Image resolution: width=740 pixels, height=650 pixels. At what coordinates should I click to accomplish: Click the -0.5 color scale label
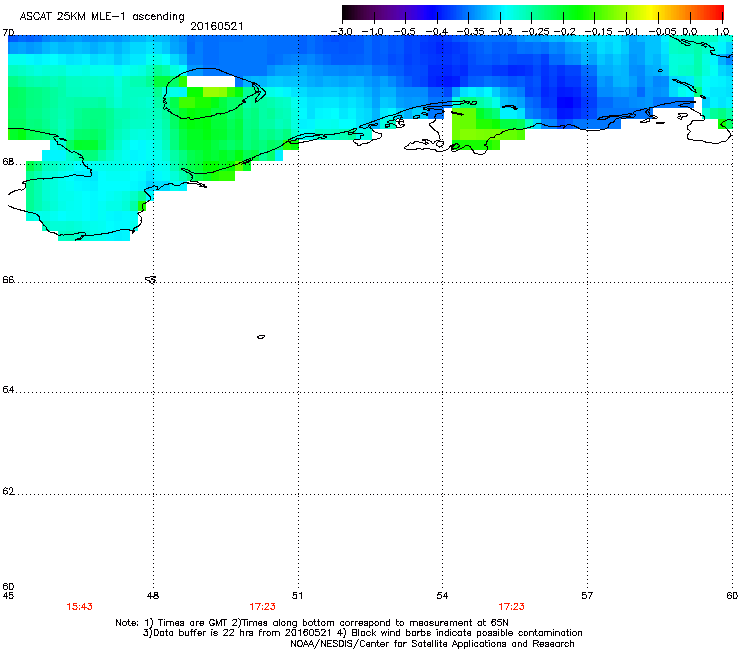coord(404,32)
